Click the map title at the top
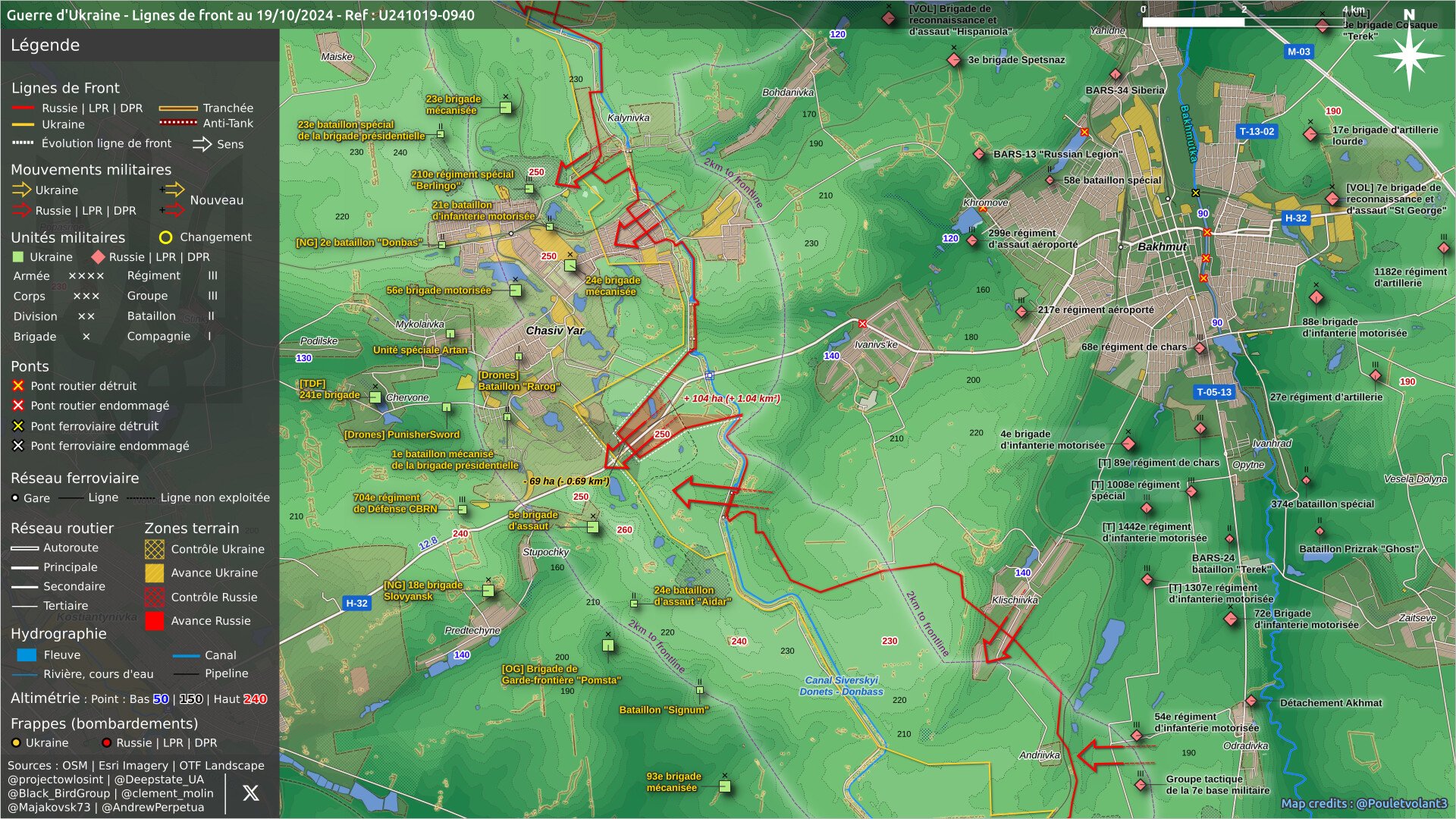Image resolution: width=1456 pixels, height=819 pixels. coord(240,15)
